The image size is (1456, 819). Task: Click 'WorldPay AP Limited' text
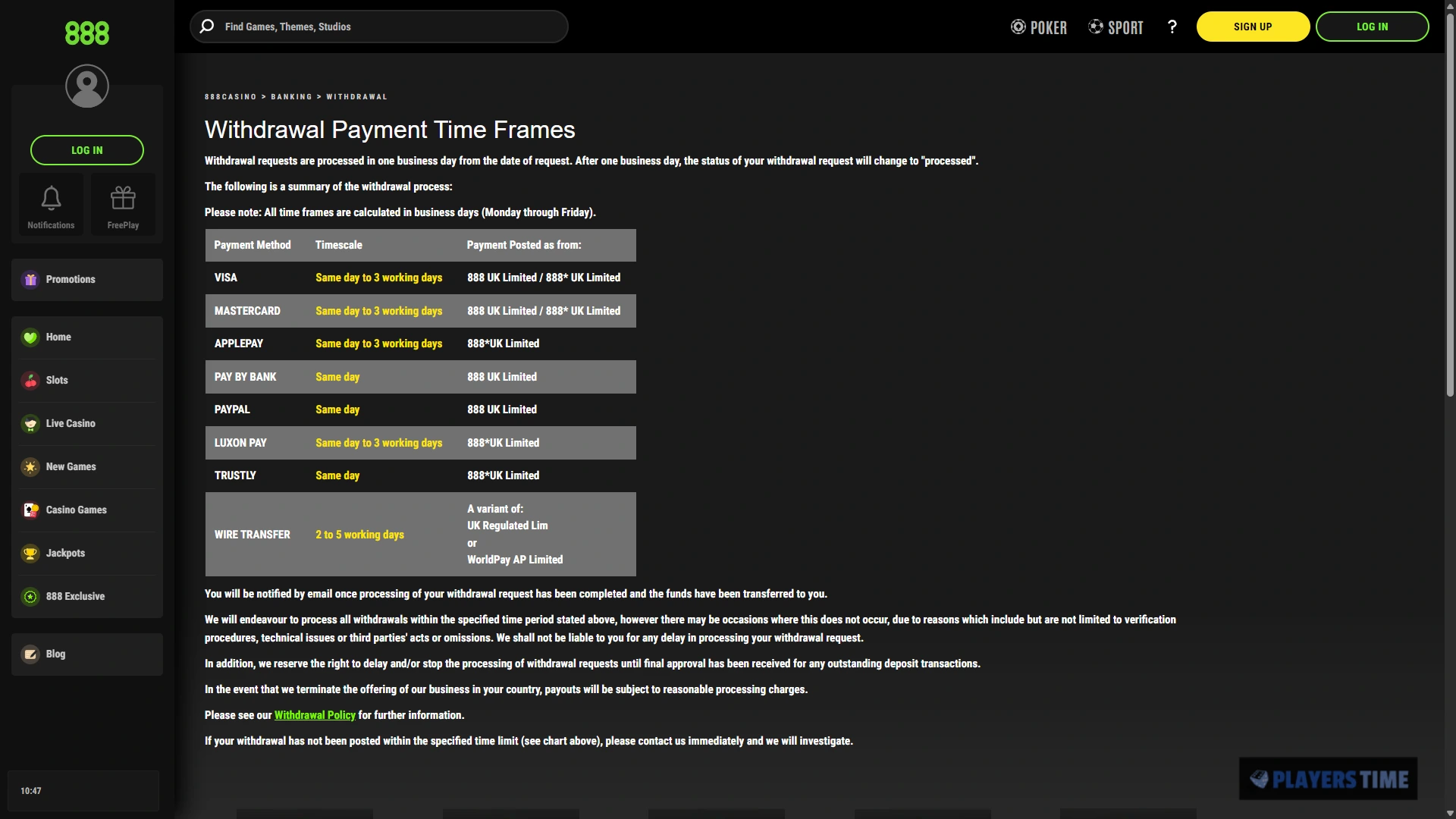point(515,560)
